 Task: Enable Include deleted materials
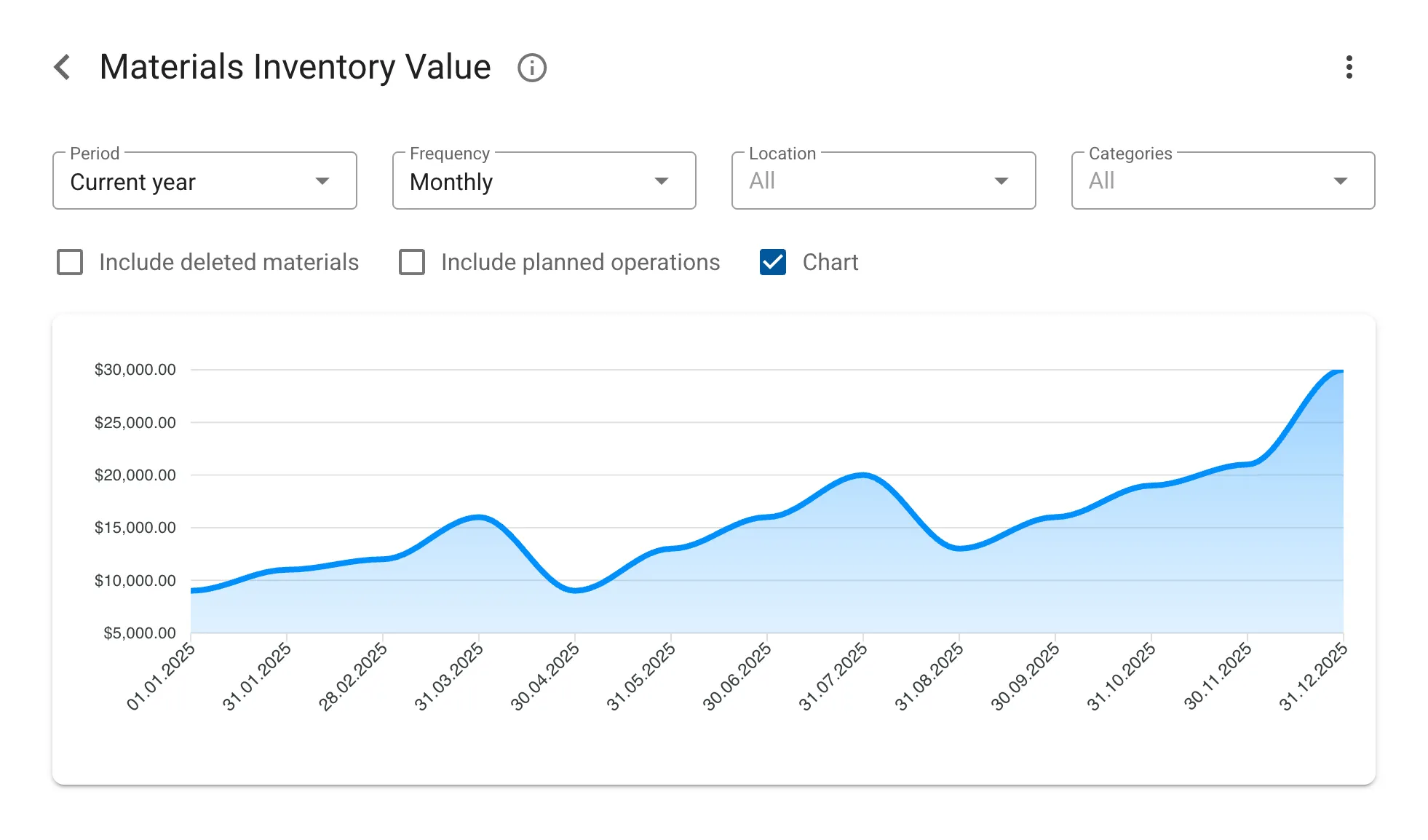[x=70, y=262]
